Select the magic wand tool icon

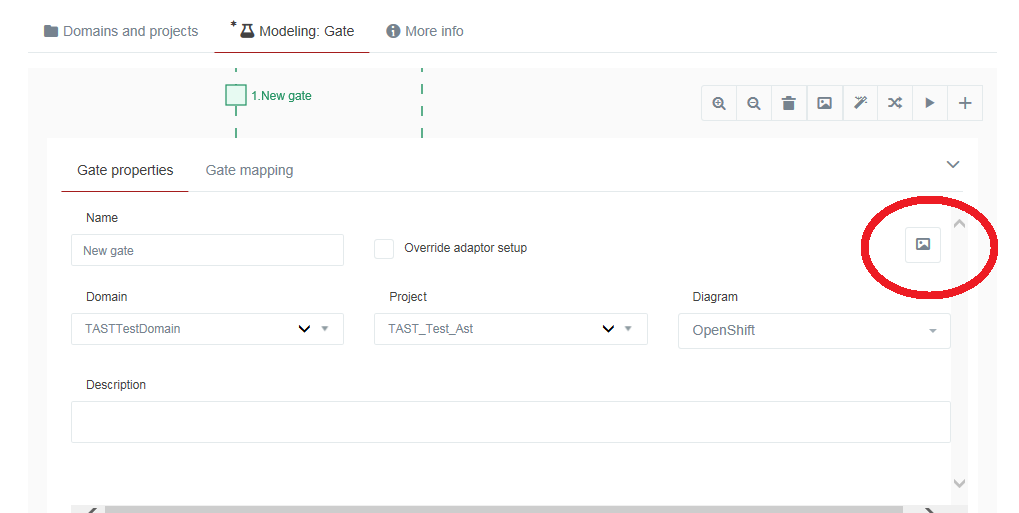(860, 103)
